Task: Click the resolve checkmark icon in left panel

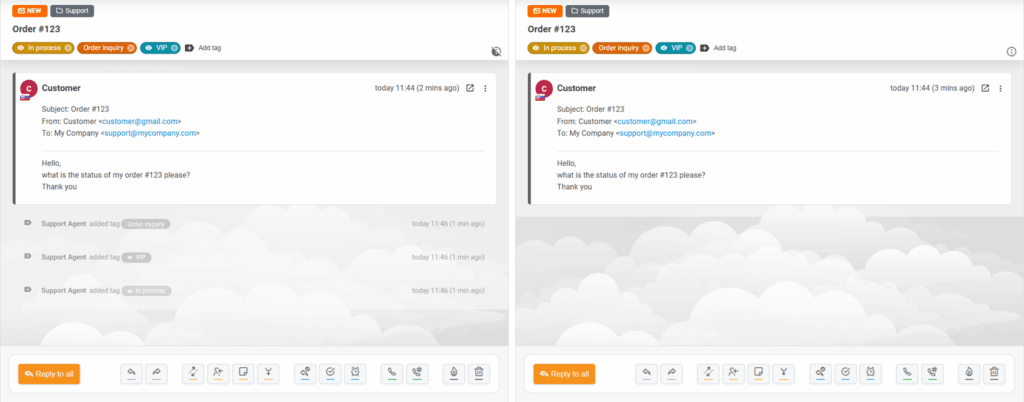Action: coord(330,373)
